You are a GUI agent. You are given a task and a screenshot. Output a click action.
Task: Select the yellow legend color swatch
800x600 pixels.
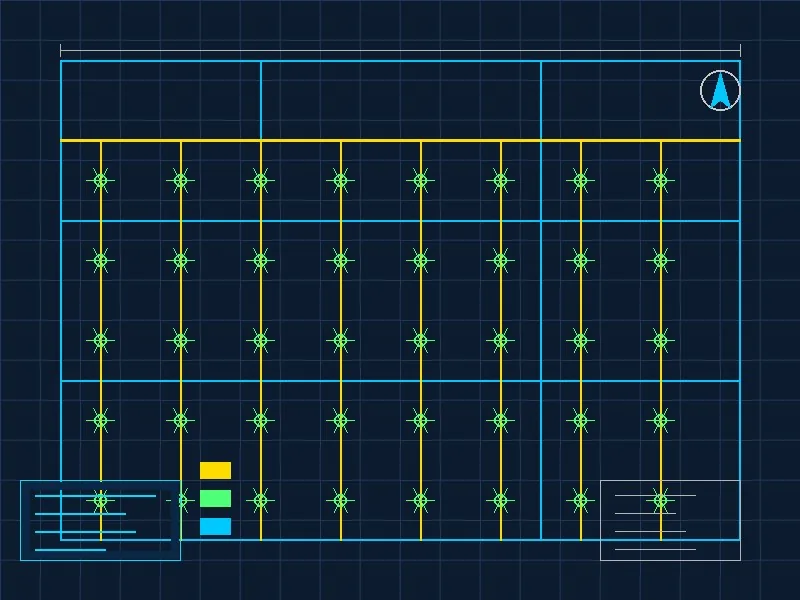coord(215,470)
